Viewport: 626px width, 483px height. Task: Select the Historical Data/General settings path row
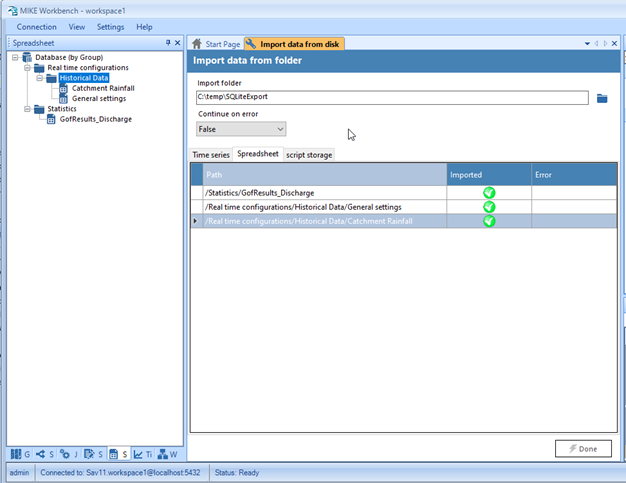pos(325,207)
